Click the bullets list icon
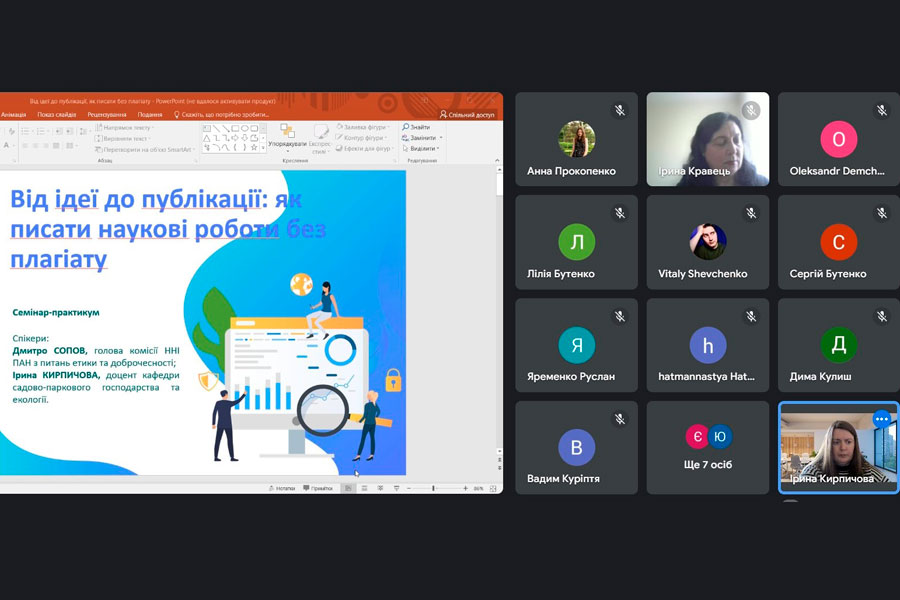Viewport: 900px width, 600px height. coord(25,131)
